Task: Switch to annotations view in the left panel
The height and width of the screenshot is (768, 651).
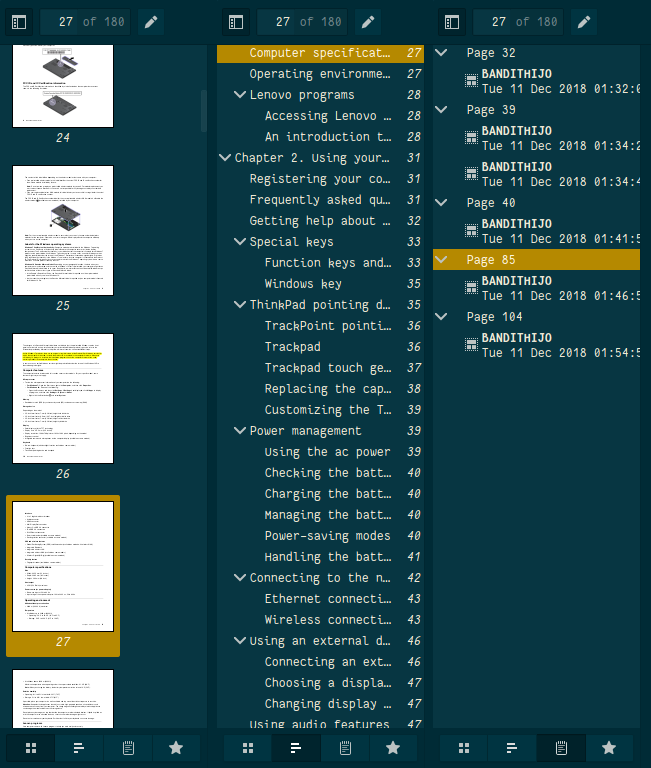Action: coord(128,748)
